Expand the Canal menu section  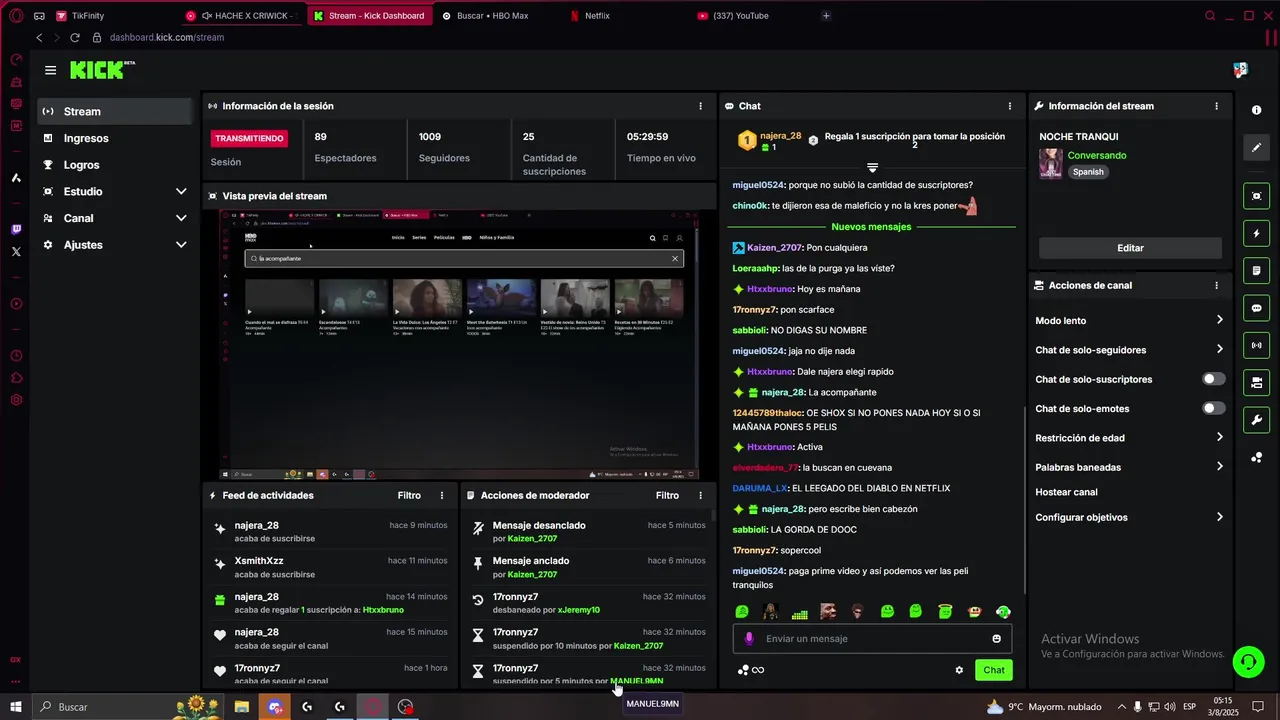click(x=115, y=218)
